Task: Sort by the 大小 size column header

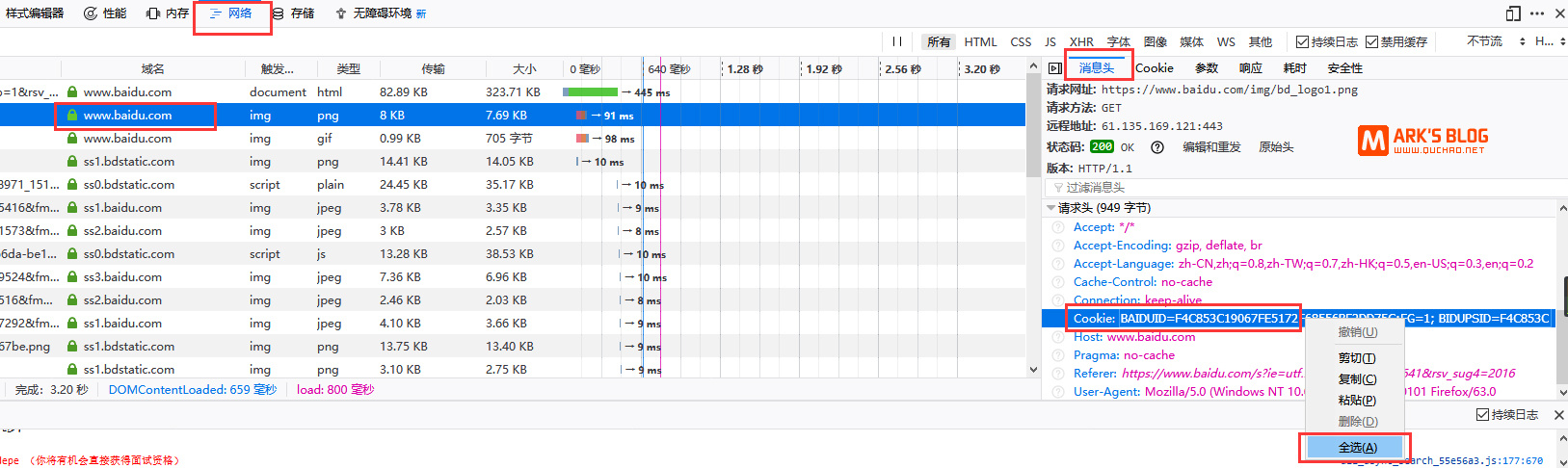Action: pos(524,69)
